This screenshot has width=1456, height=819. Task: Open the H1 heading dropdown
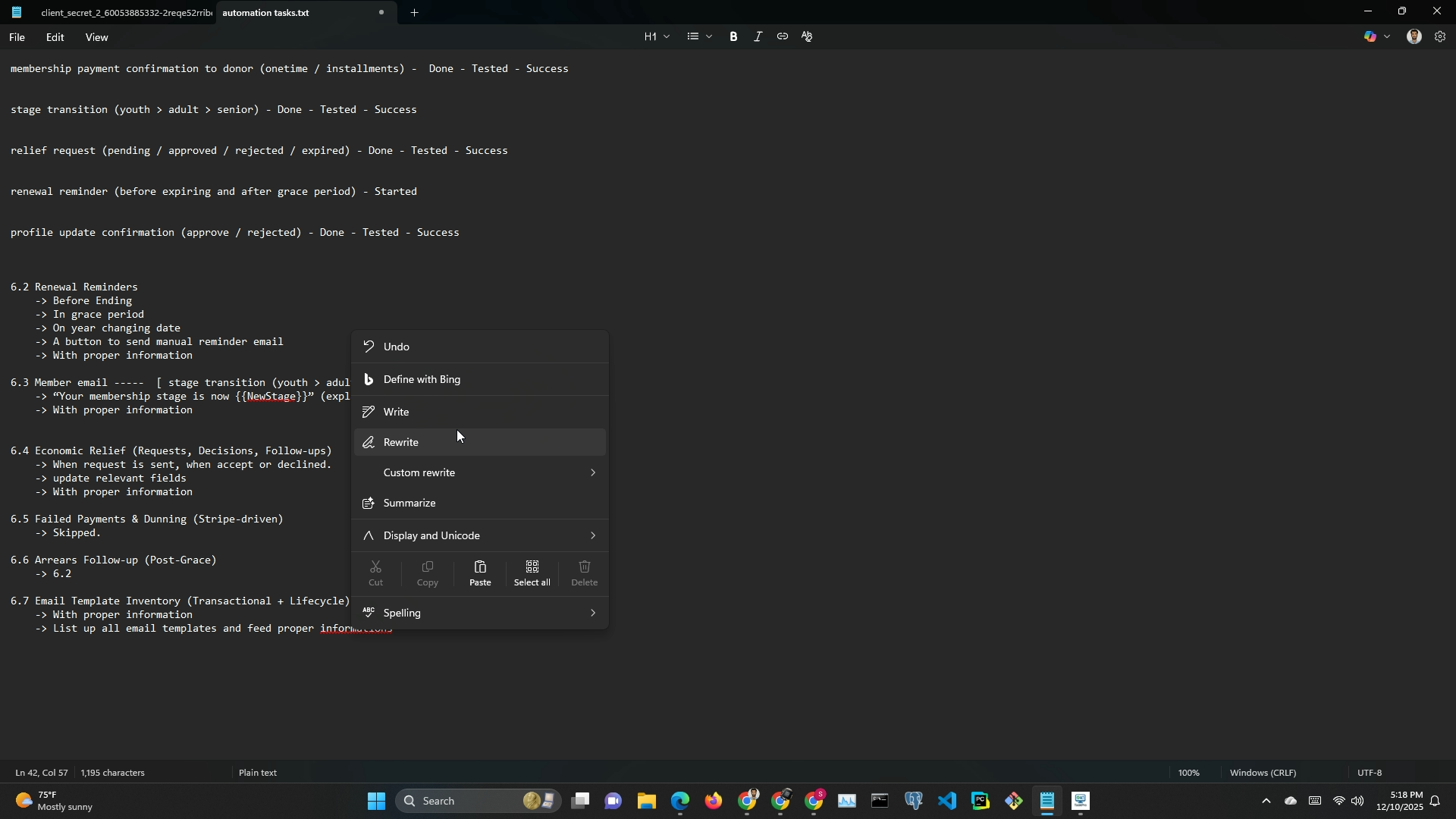pos(657,36)
